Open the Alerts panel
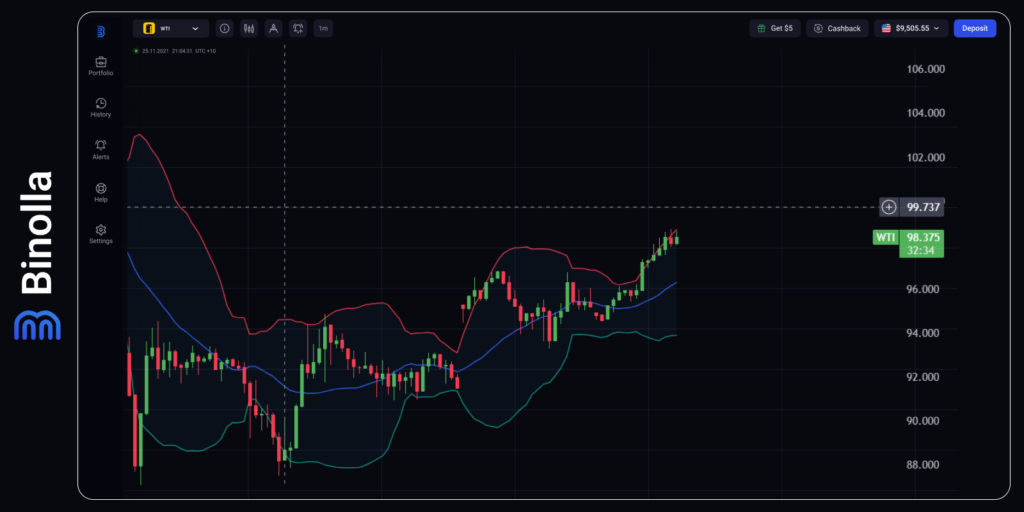 [101, 150]
